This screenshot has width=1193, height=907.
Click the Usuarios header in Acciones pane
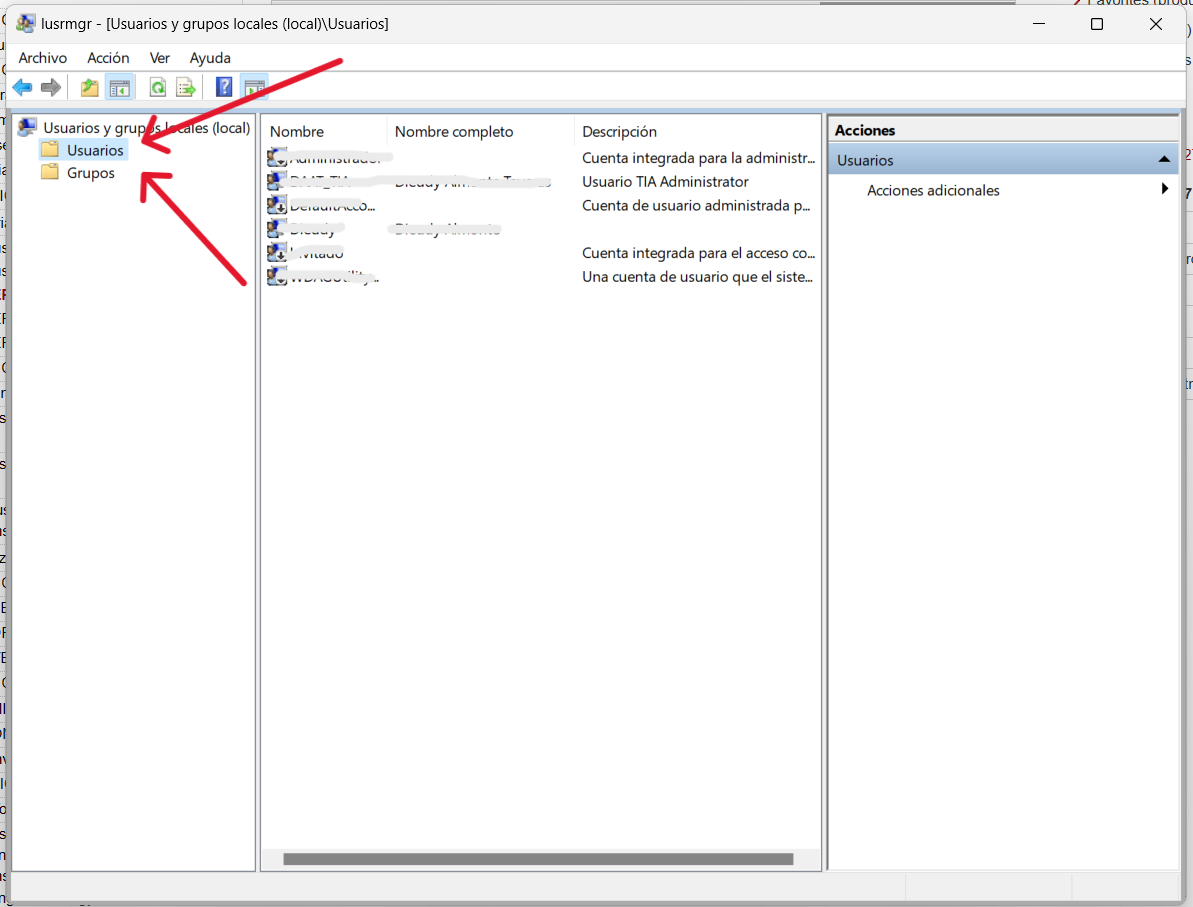[1004, 160]
